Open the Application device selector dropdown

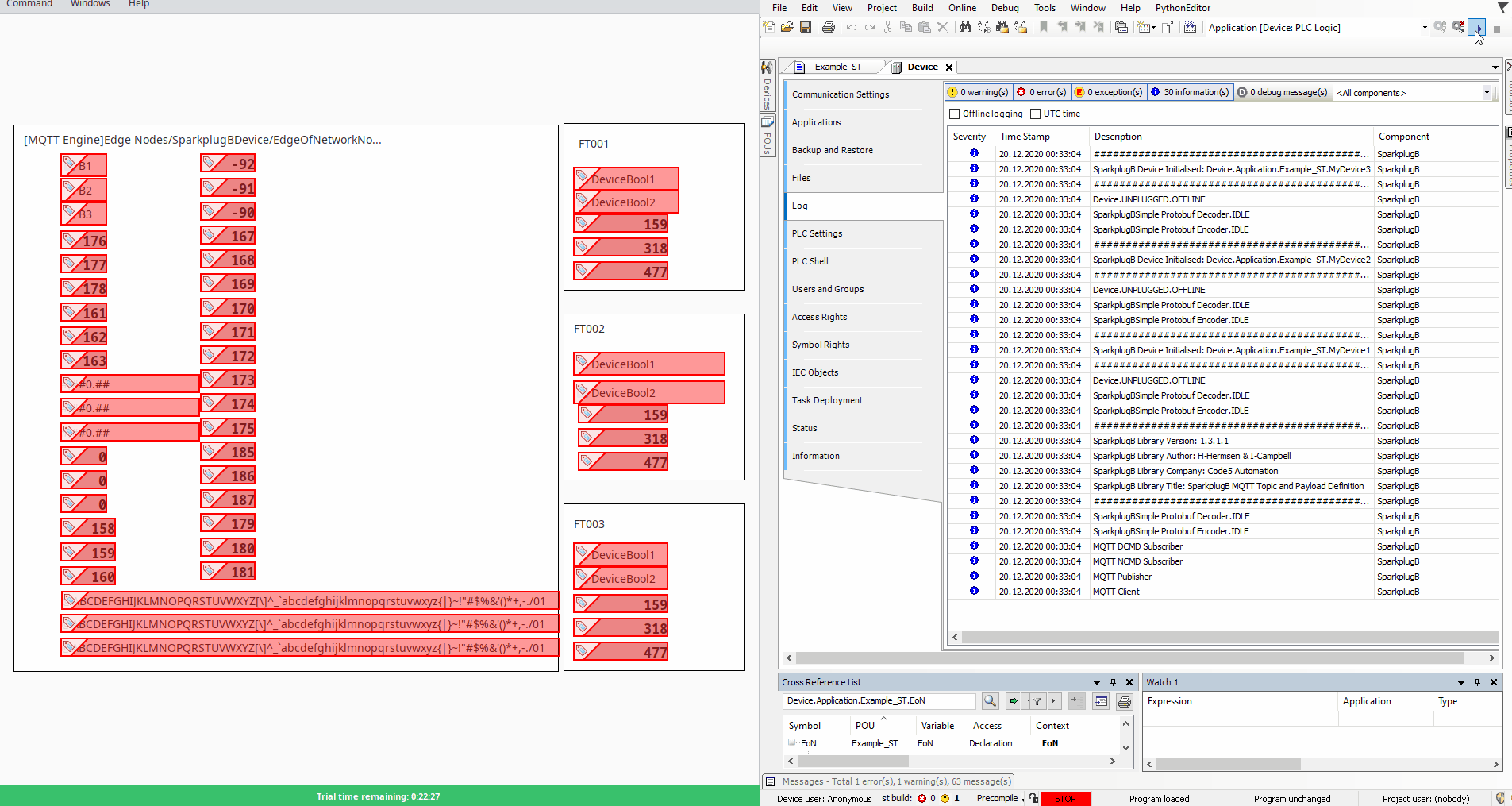tap(1425, 28)
